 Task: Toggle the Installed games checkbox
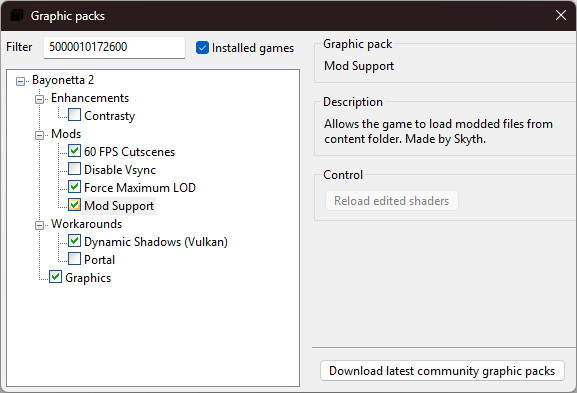point(202,47)
